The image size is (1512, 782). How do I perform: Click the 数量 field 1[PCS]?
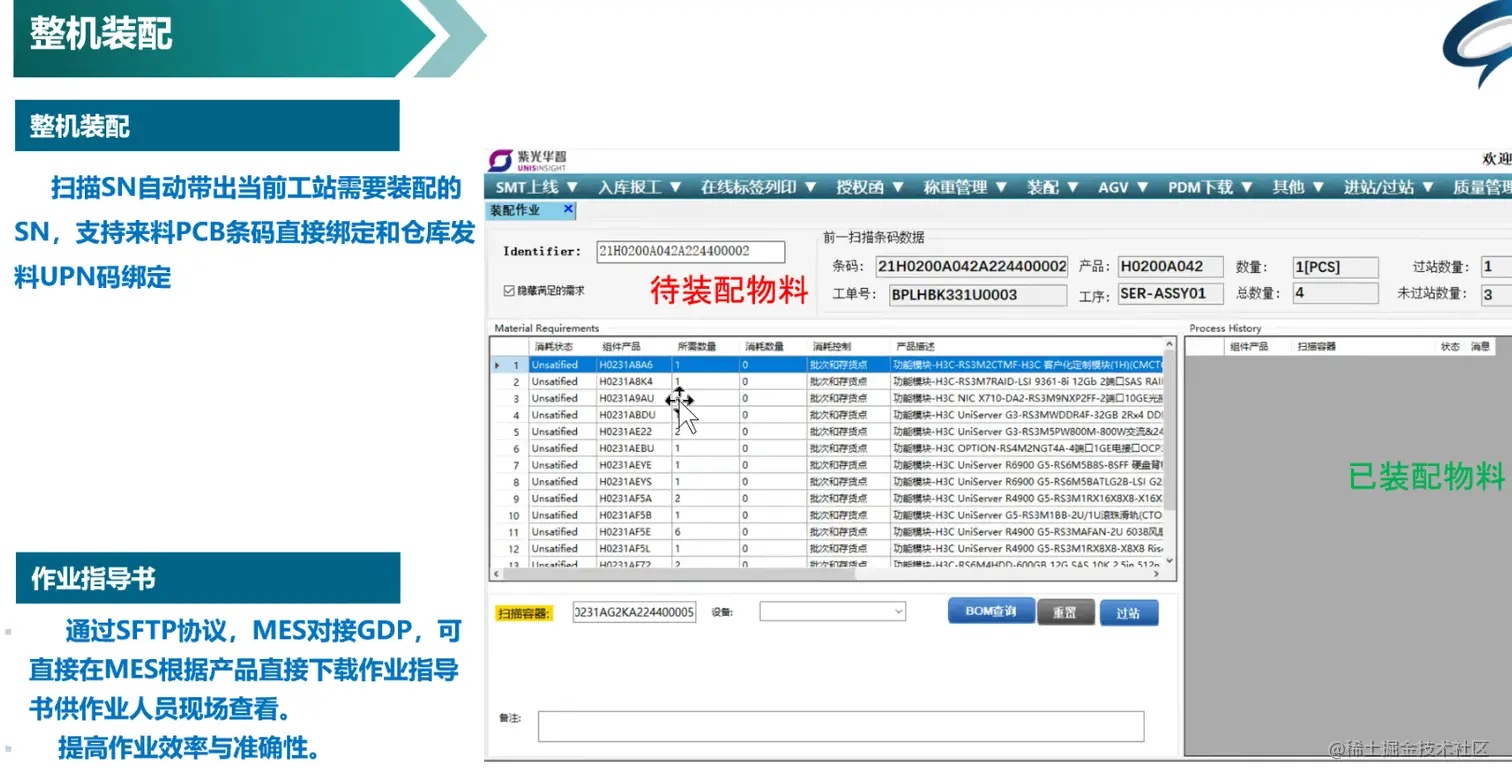click(1335, 267)
